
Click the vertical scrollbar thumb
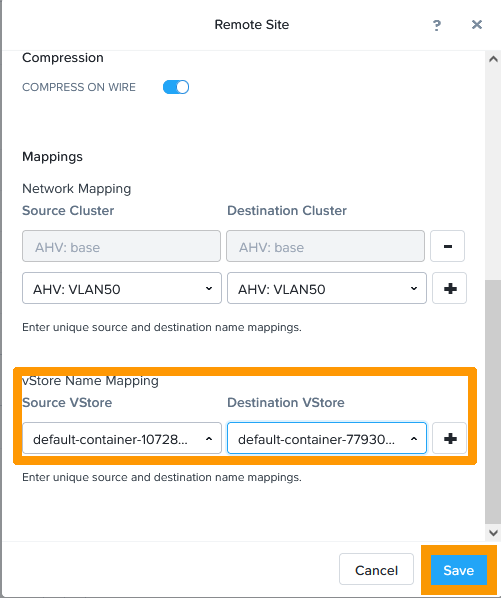pos(493,402)
